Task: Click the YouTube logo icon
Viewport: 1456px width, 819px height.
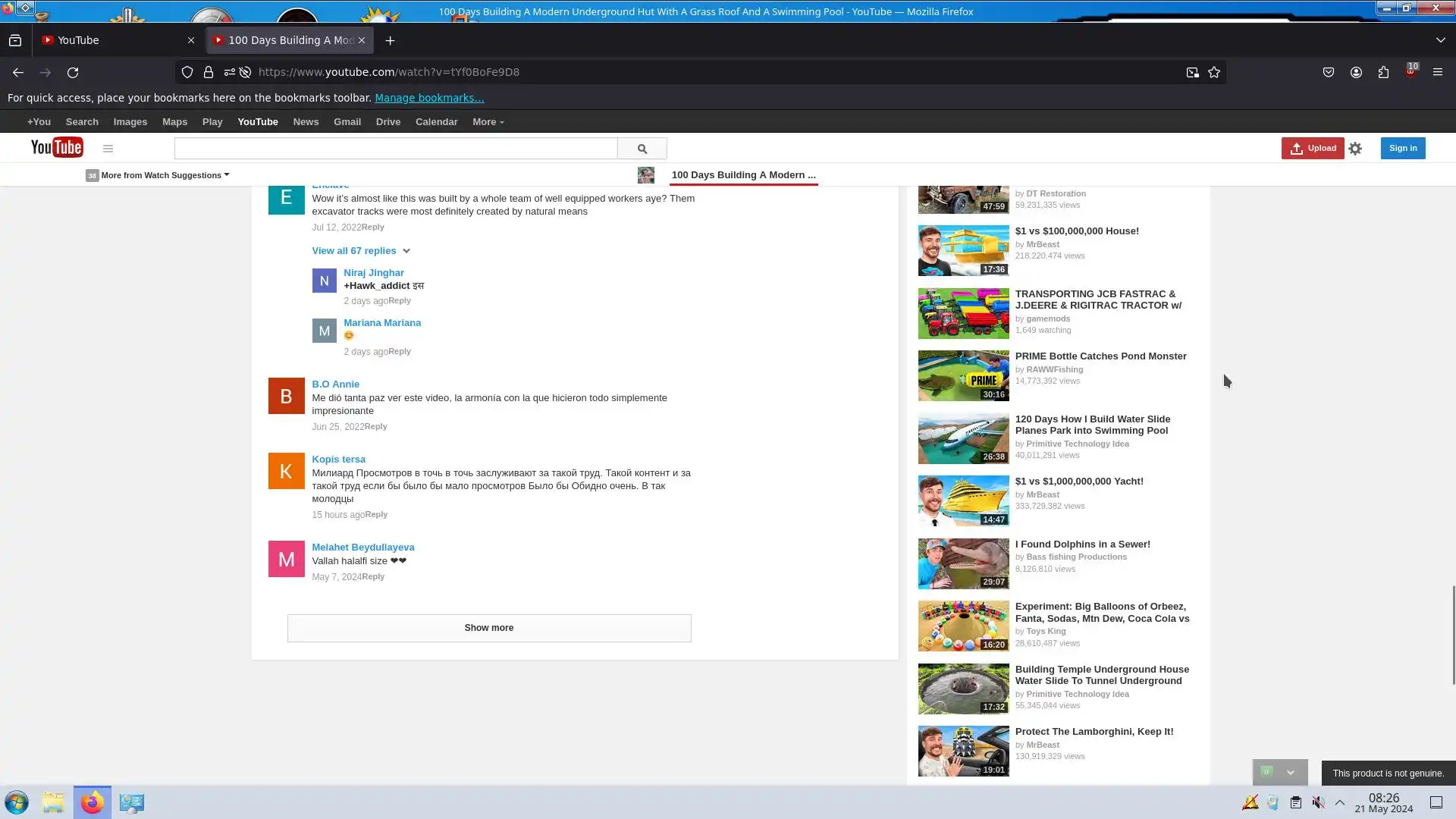Action: click(x=56, y=147)
